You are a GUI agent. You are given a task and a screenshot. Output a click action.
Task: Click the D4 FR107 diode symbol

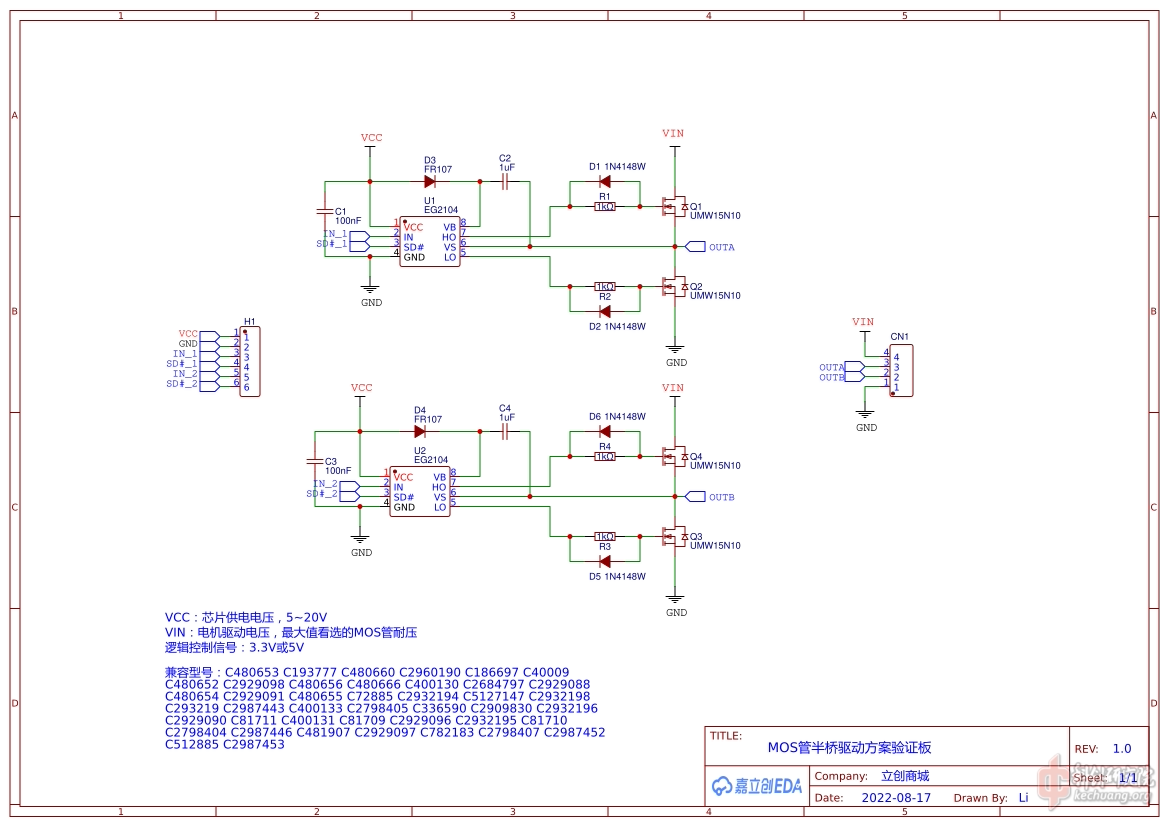pos(420,431)
